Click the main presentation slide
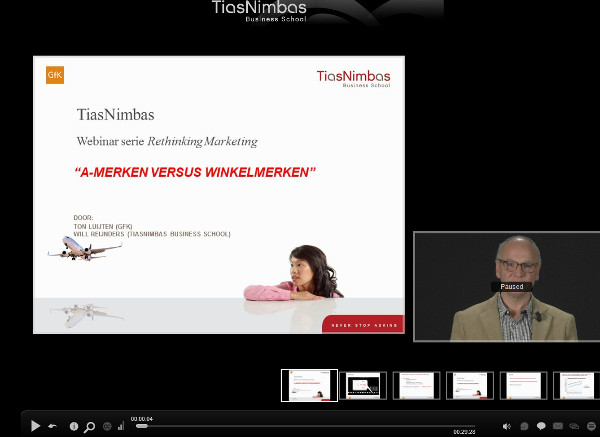The width and height of the screenshot is (600, 437). [219, 195]
